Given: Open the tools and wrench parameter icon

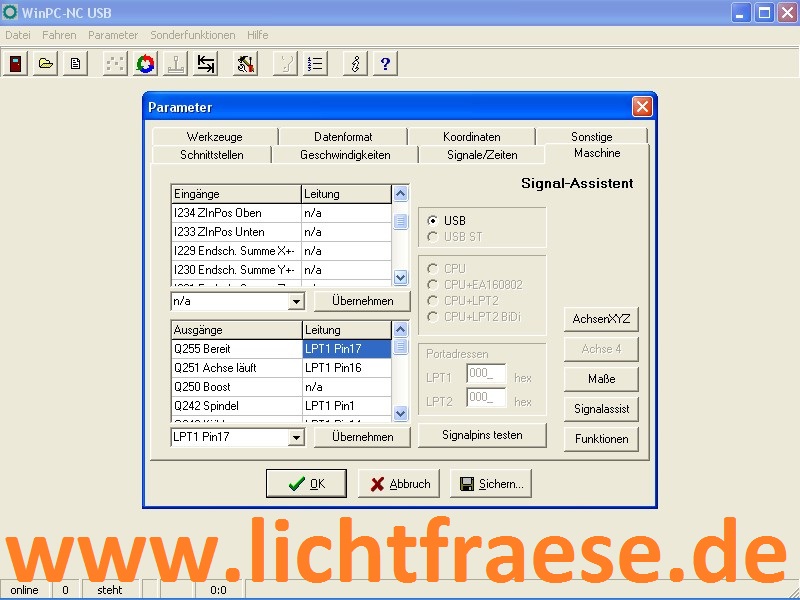Looking at the screenshot, I should click(245, 64).
